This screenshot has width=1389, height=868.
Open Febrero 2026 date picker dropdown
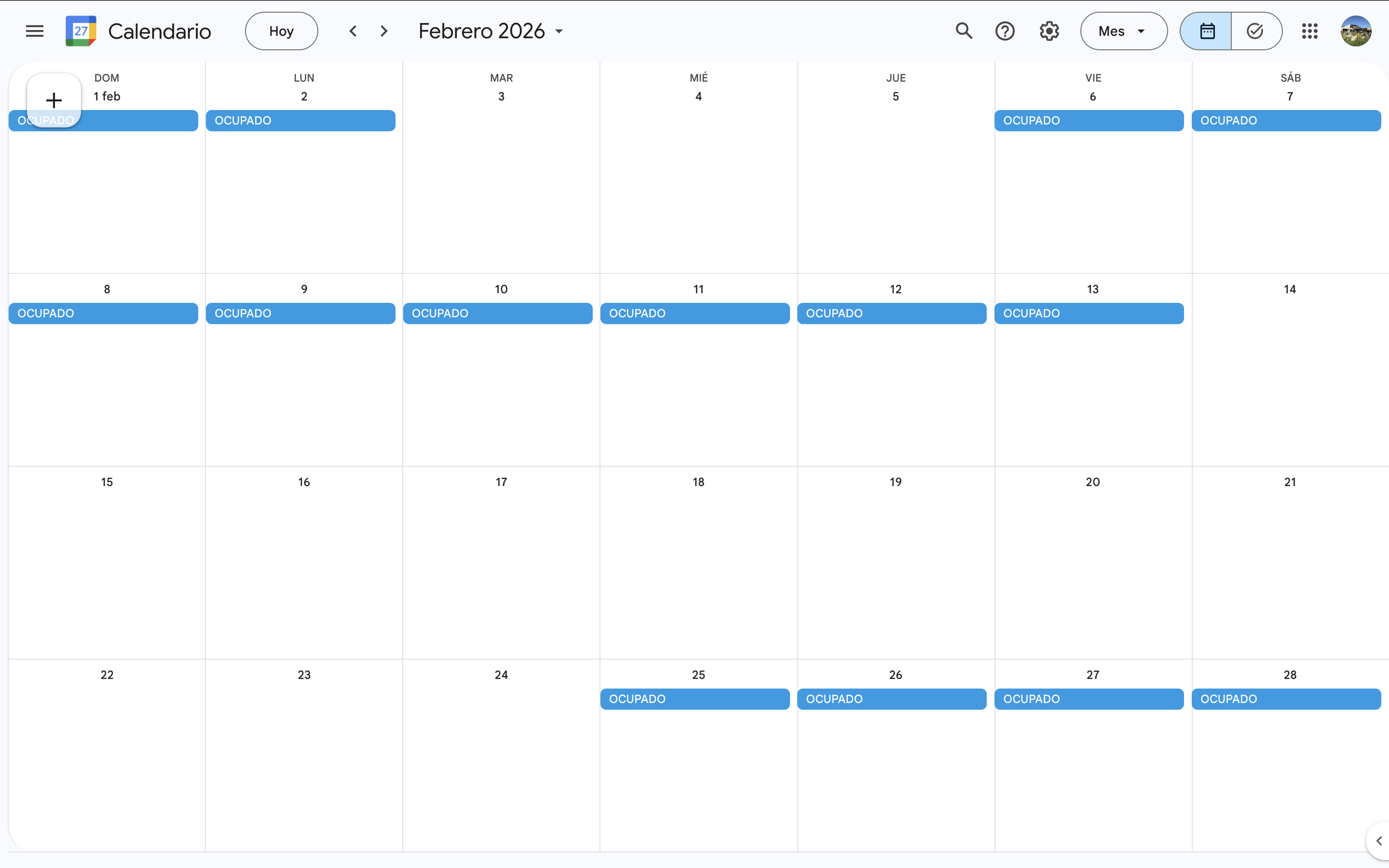491,31
